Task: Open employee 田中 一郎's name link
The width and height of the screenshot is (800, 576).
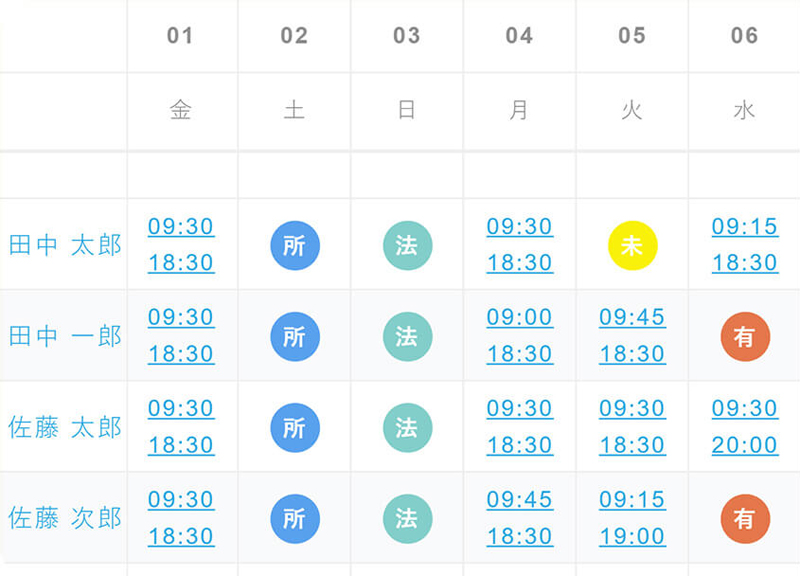Action: click(x=65, y=337)
